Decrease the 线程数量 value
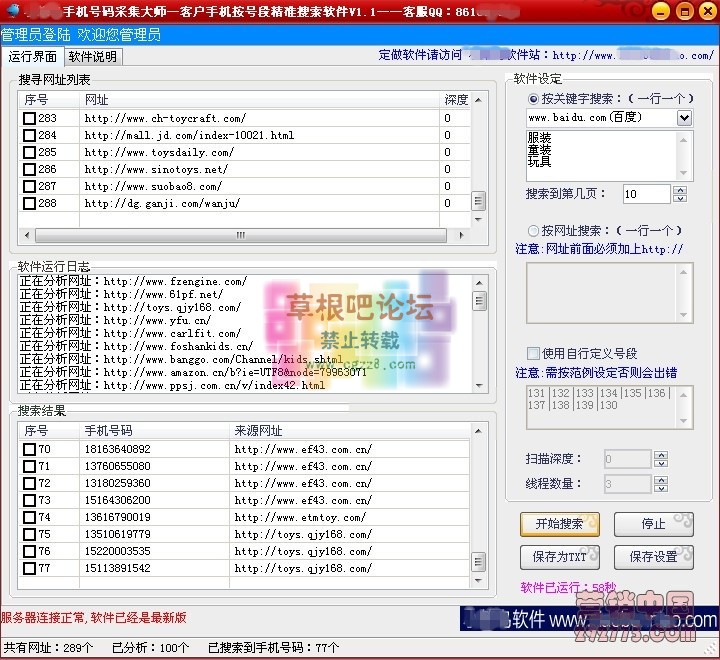 click(661, 488)
